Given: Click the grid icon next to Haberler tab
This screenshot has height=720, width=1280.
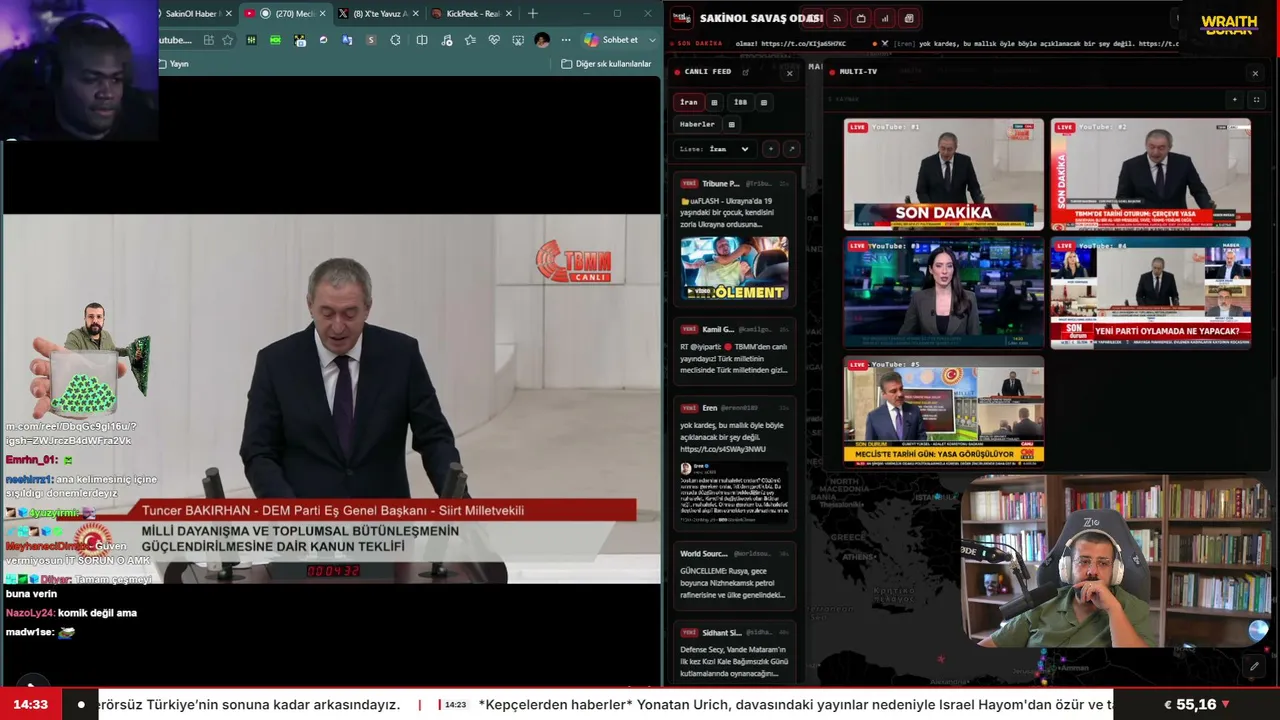Looking at the screenshot, I should [x=731, y=125].
